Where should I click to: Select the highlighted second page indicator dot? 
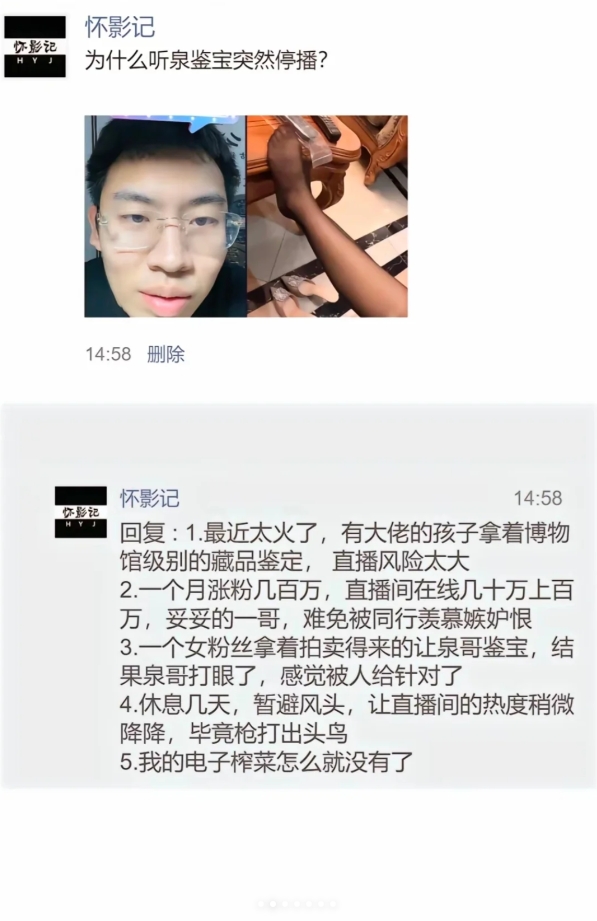coord(273,904)
